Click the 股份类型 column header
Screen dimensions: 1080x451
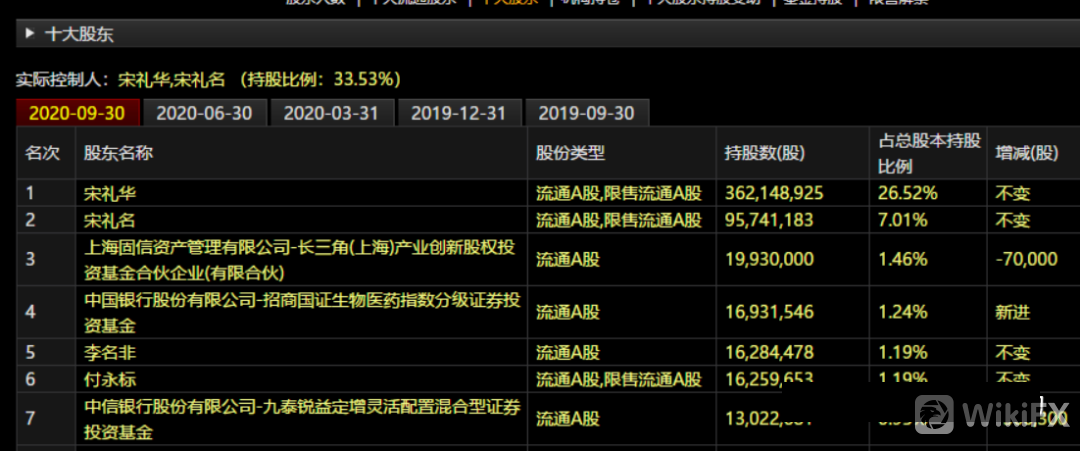[x=570, y=153]
